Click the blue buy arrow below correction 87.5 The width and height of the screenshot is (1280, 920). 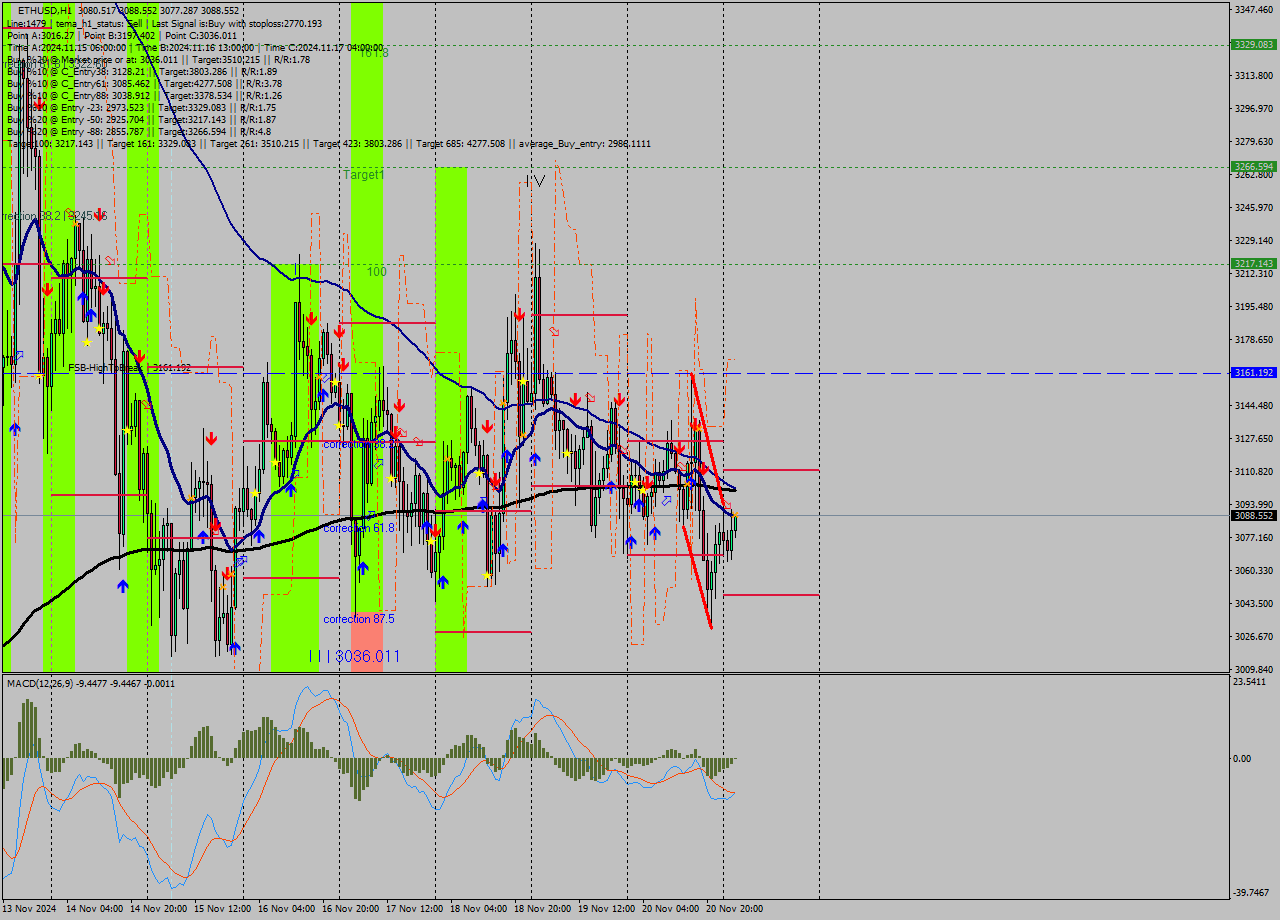pos(362,568)
